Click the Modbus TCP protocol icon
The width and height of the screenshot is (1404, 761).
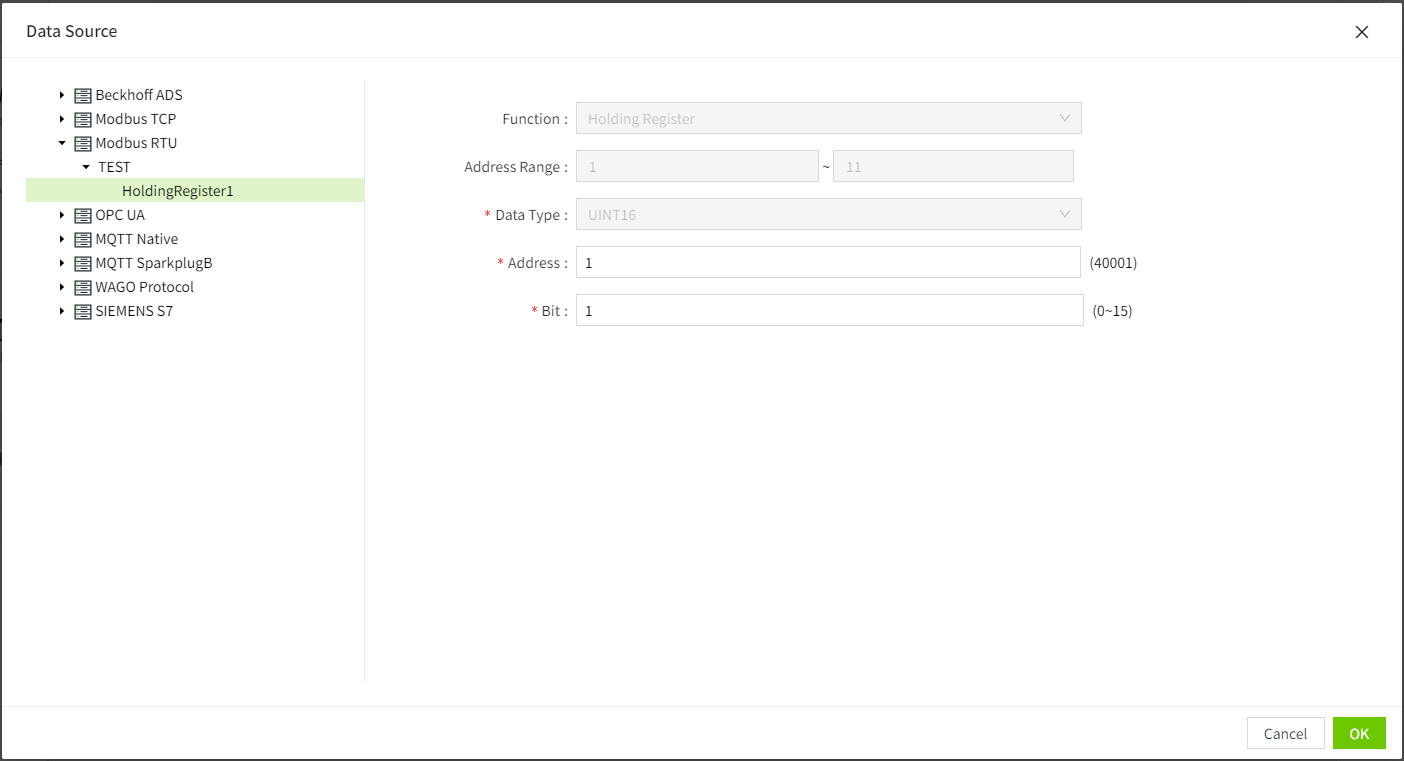point(83,120)
